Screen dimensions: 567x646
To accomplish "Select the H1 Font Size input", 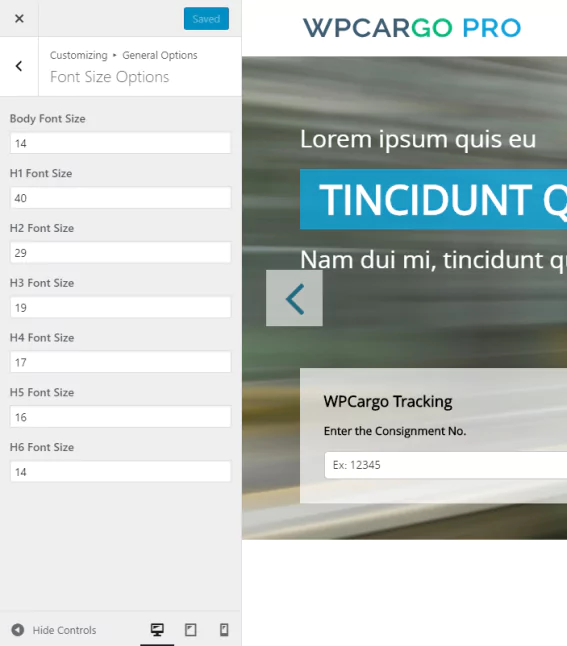I will point(120,198).
